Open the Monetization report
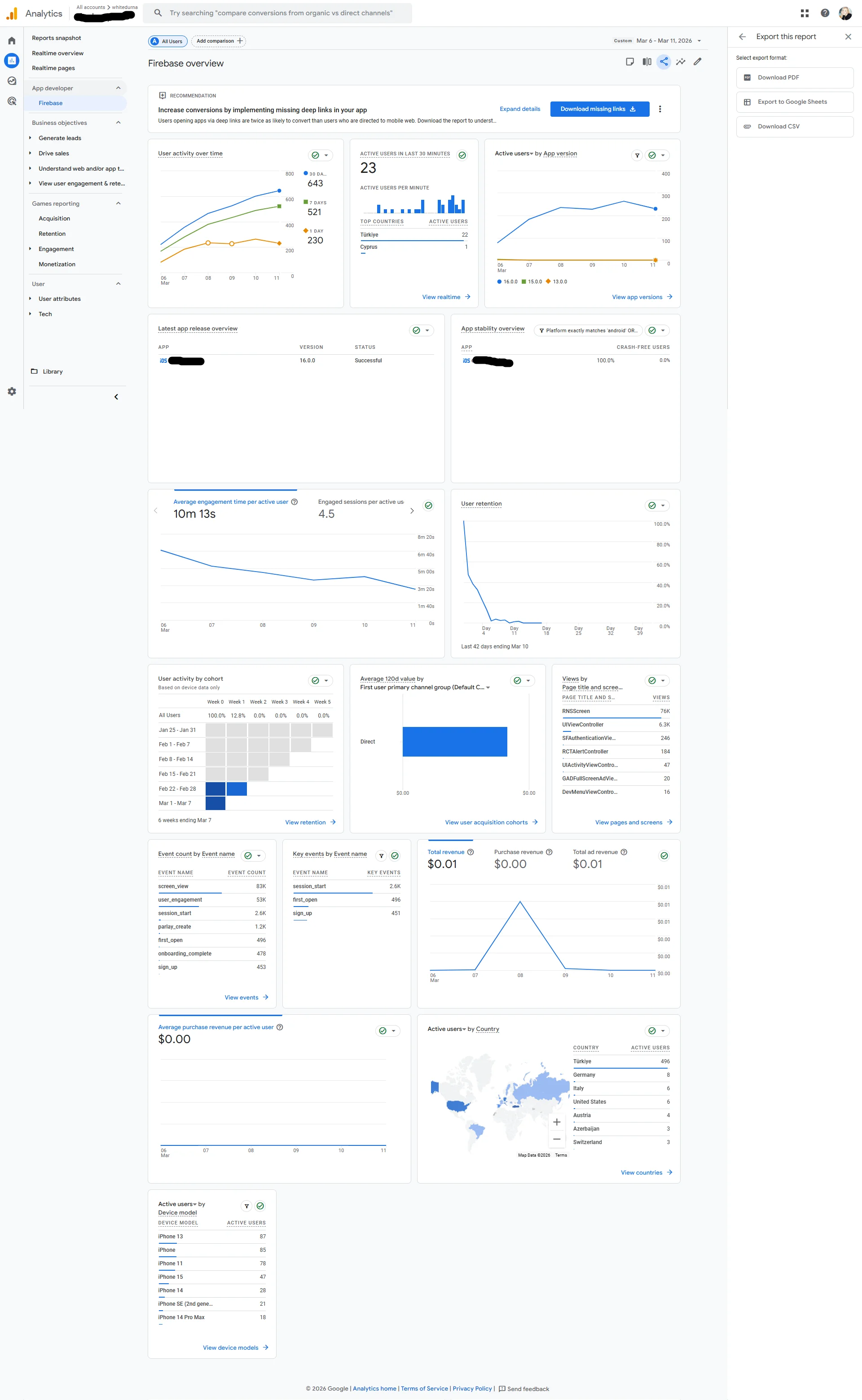Viewport: 862px width, 1400px height. [57, 264]
